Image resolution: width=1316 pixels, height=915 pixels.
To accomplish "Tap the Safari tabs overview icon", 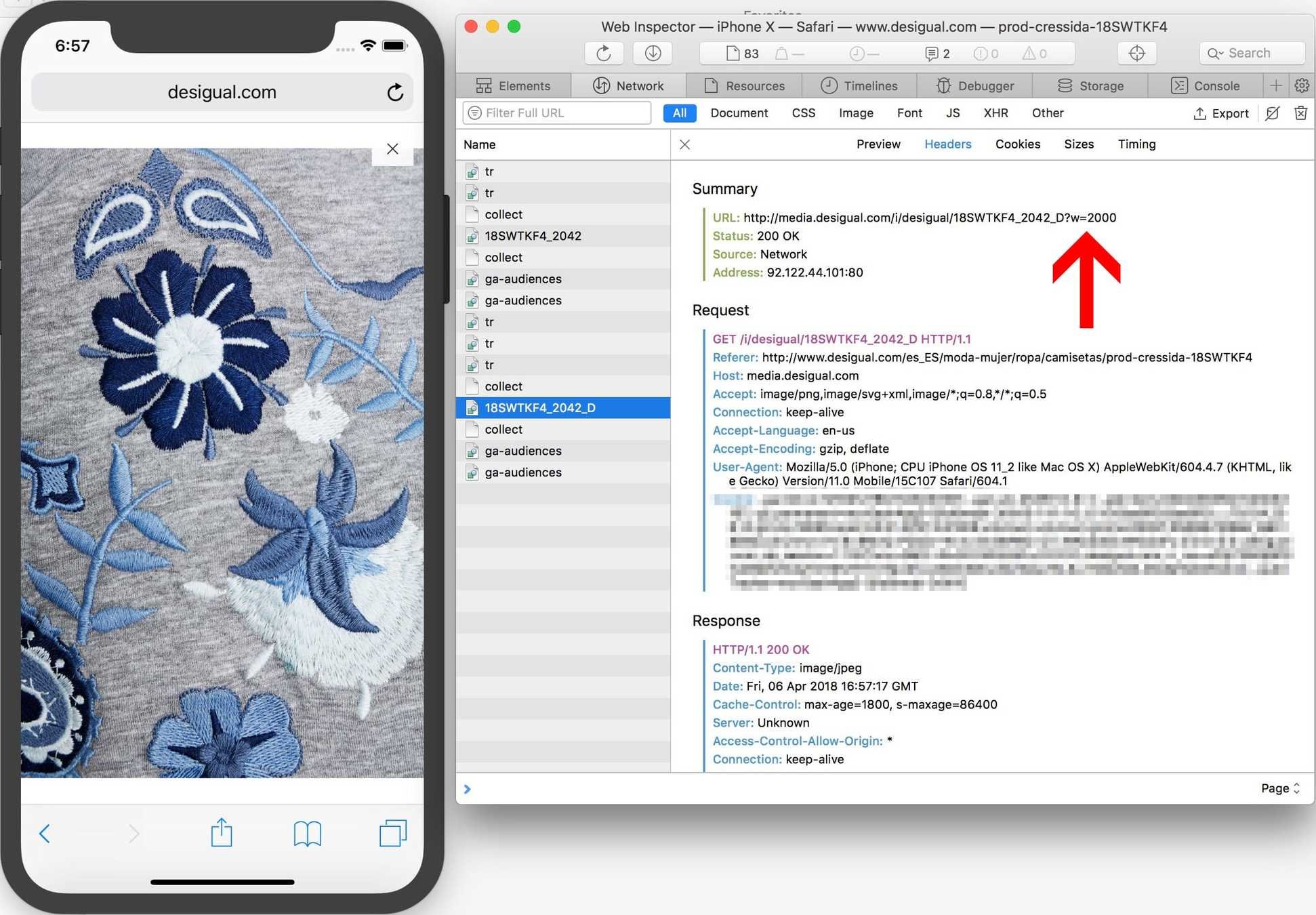I will point(392,834).
